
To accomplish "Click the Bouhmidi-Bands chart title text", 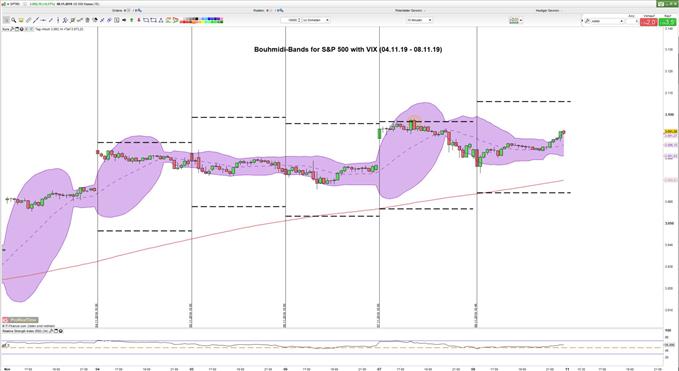I will coord(348,49).
